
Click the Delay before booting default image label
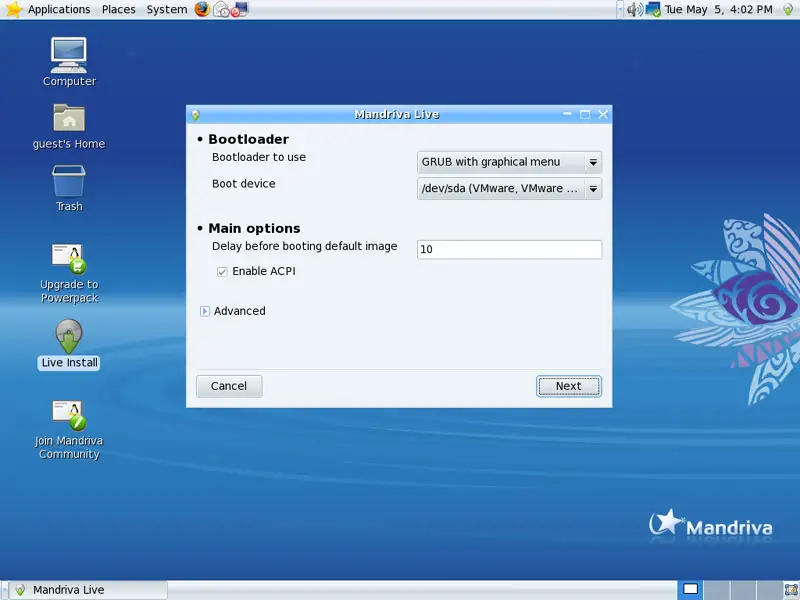[x=305, y=246]
